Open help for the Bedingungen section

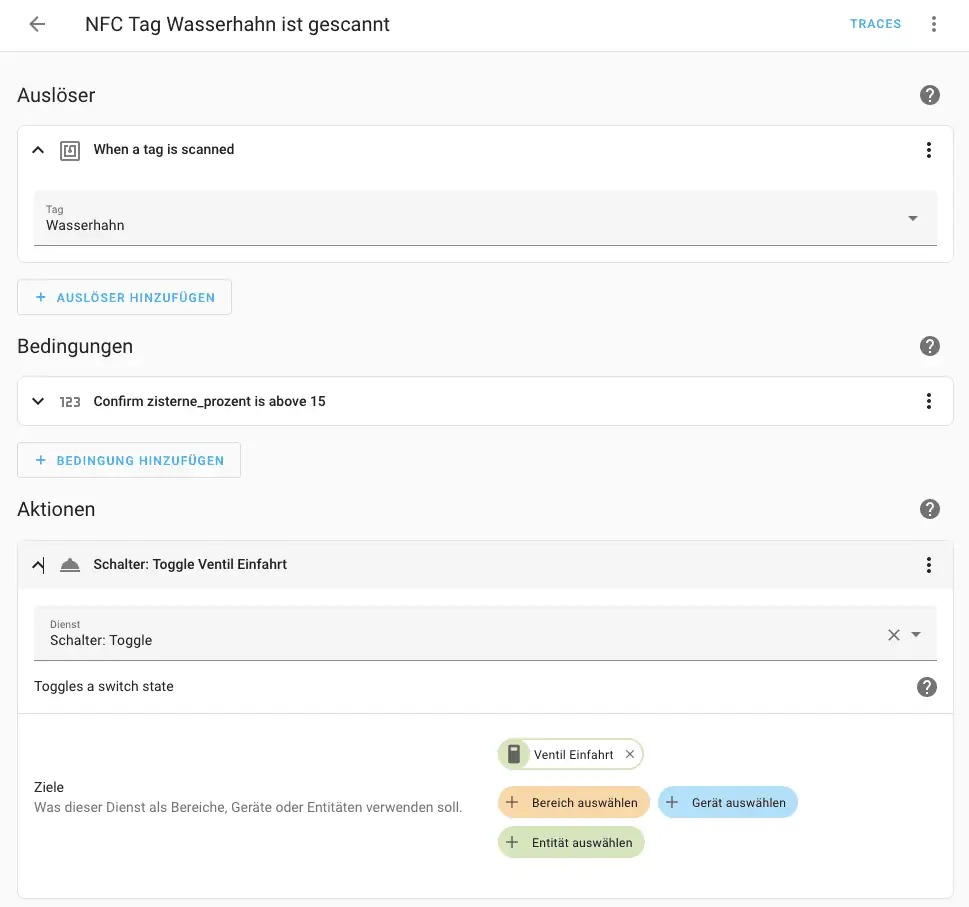[x=930, y=346]
